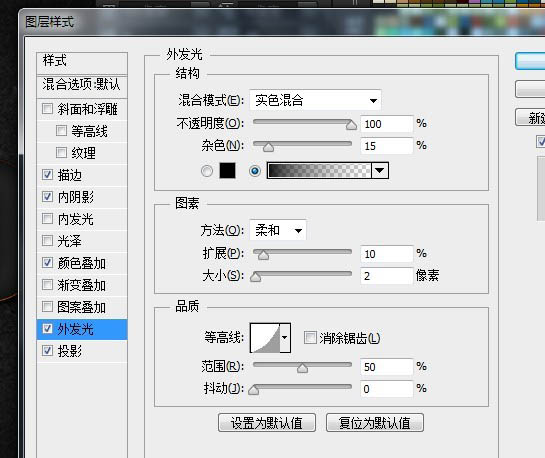Screen dimensions: 545x458
Task: Select the gradient radio button
Action: (x=255, y=171)
